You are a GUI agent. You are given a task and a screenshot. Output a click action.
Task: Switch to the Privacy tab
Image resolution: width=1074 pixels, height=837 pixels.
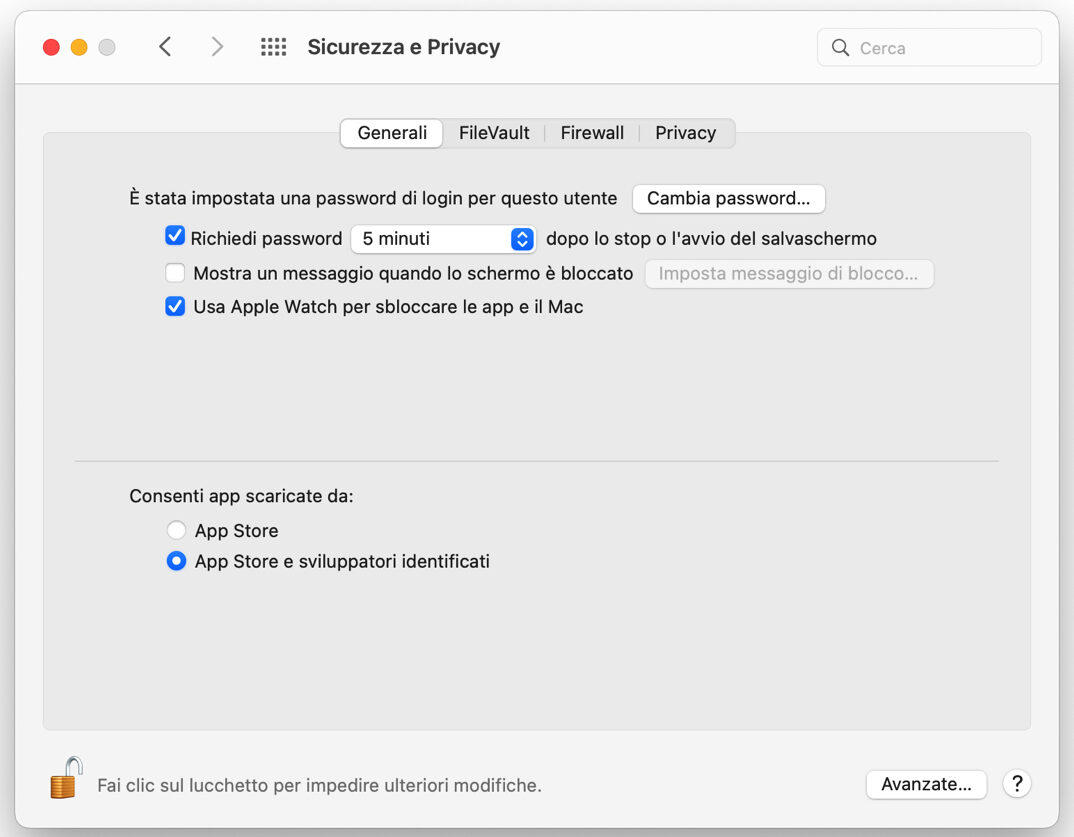(x=685, y=133)
